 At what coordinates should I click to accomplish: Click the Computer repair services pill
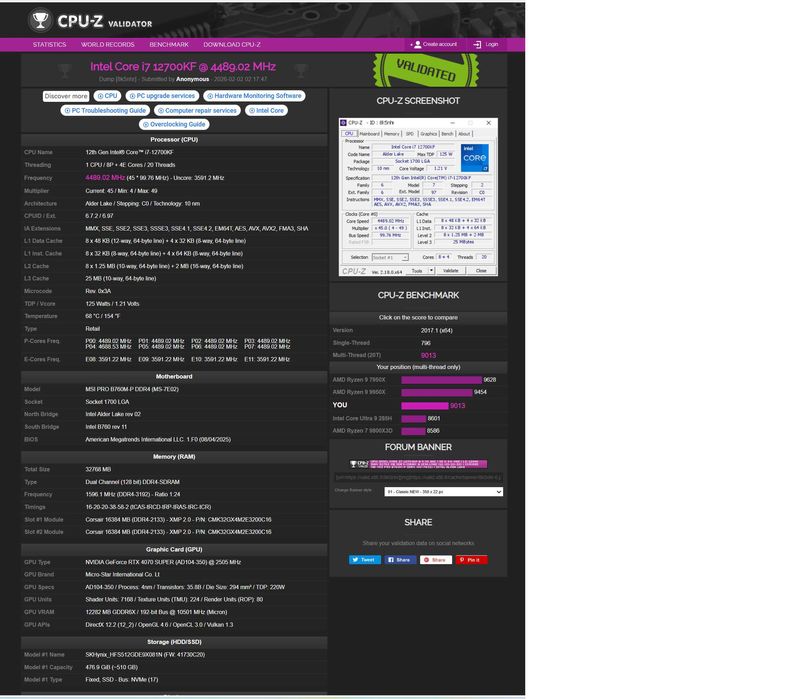pyautogui.click(x=197, y=111)
